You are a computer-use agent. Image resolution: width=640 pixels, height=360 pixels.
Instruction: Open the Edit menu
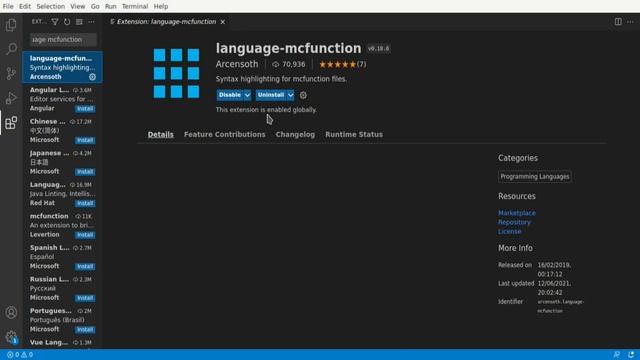[x=25, y=7]
